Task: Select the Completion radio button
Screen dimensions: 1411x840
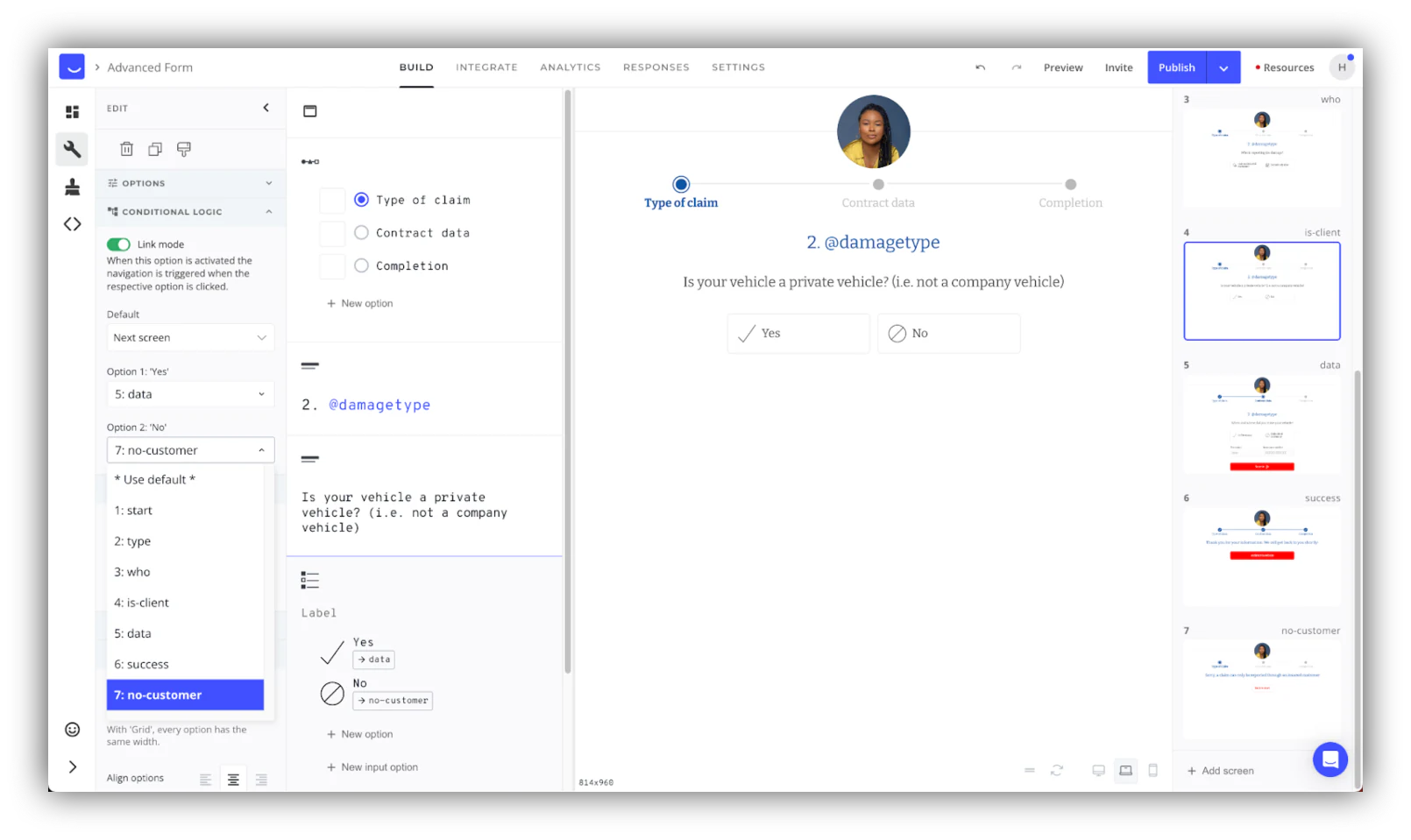Action: point(361,265)
